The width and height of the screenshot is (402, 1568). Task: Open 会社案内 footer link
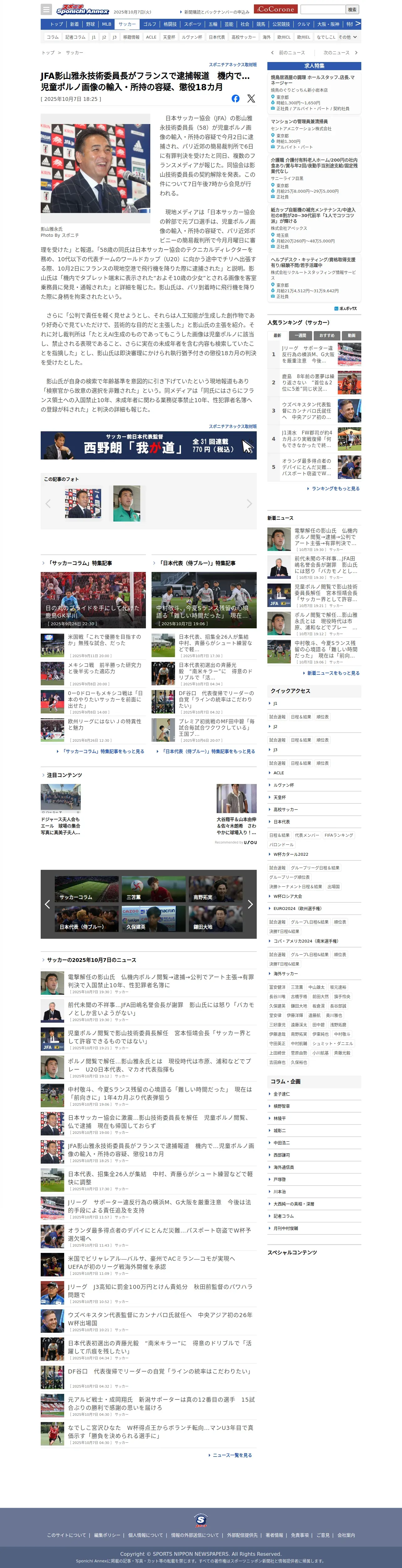pos(346,1535)
